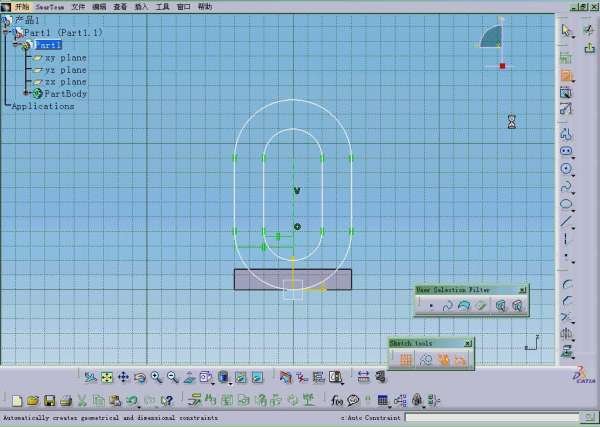Toggle Feature Element Filter in selection filter
600x427 pixels.
pyautogui.click(x=500, y=306)
